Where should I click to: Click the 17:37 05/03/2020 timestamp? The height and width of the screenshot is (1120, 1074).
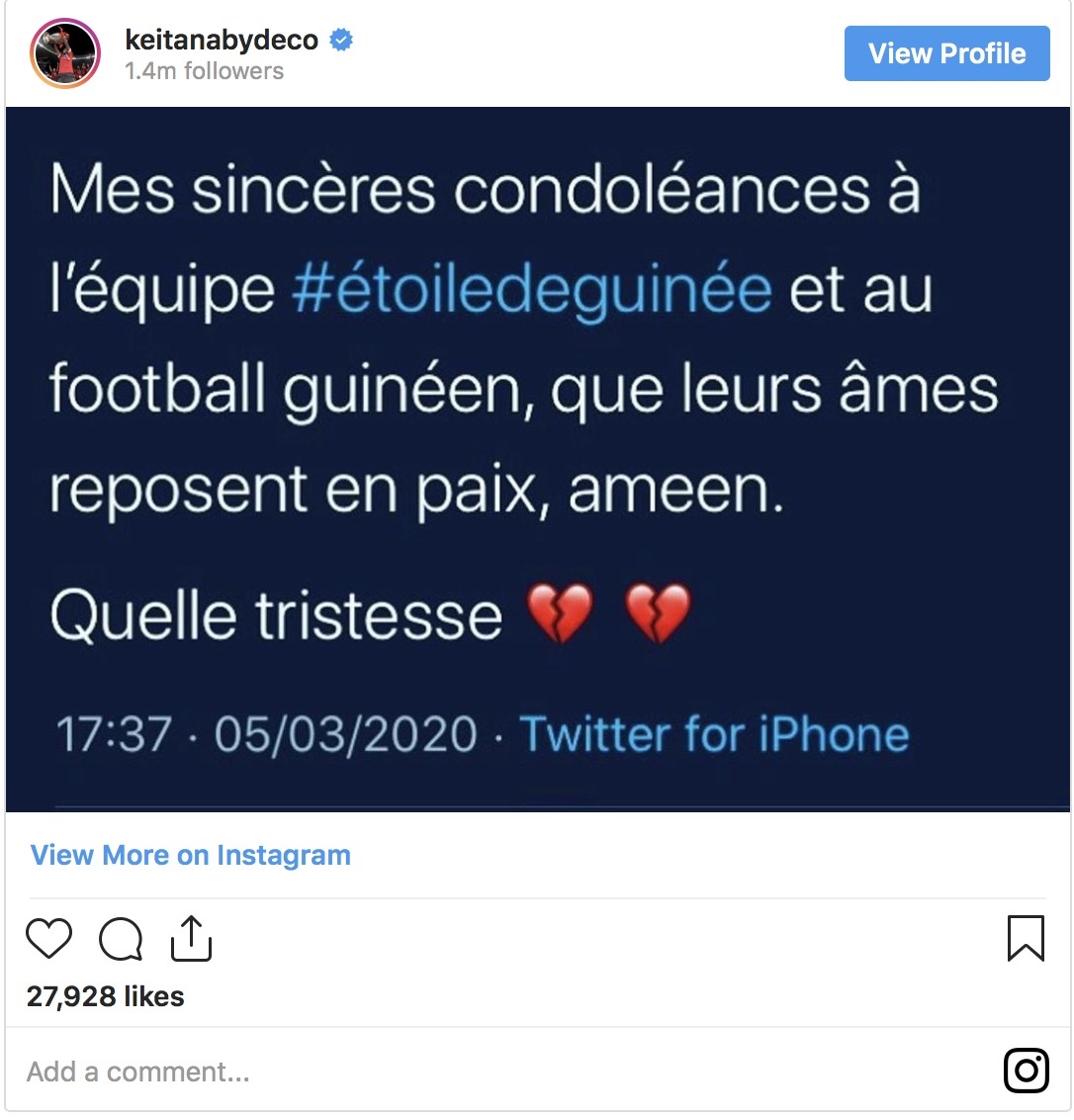pos(266,734)
